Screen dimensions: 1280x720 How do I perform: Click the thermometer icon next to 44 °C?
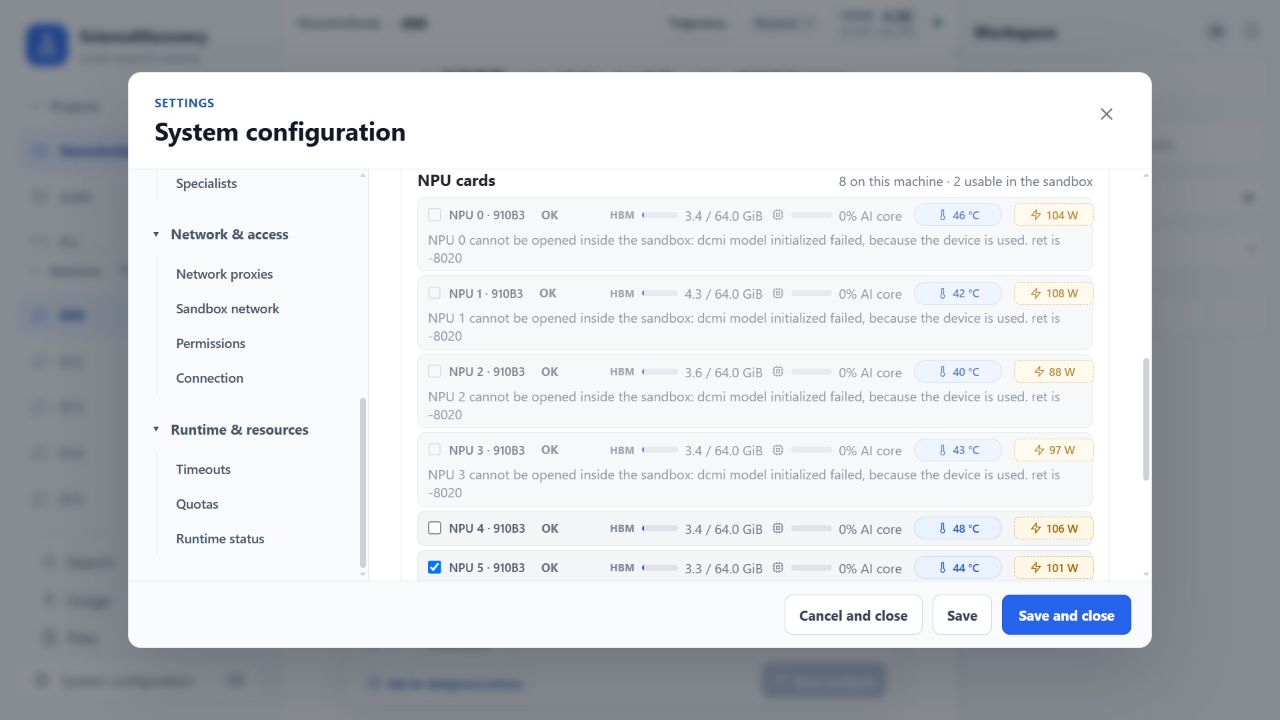[x=942, y=567]
